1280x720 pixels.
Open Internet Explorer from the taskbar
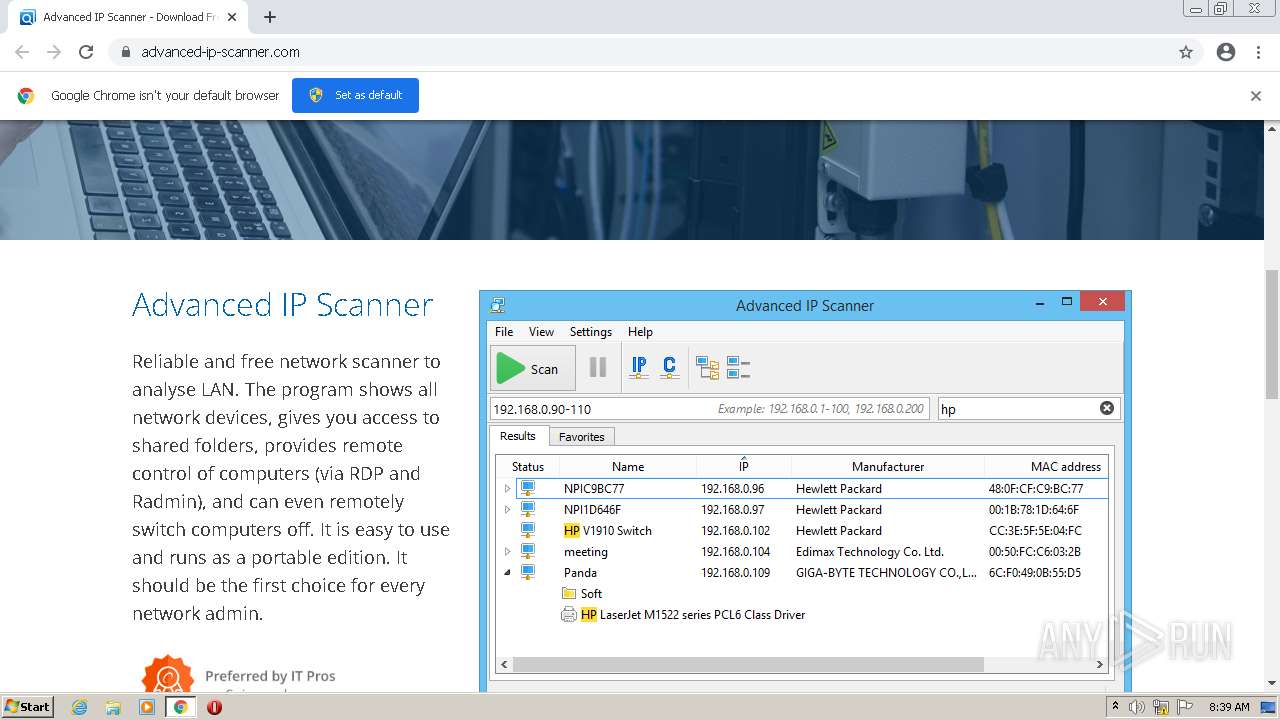tap(80, 707)
